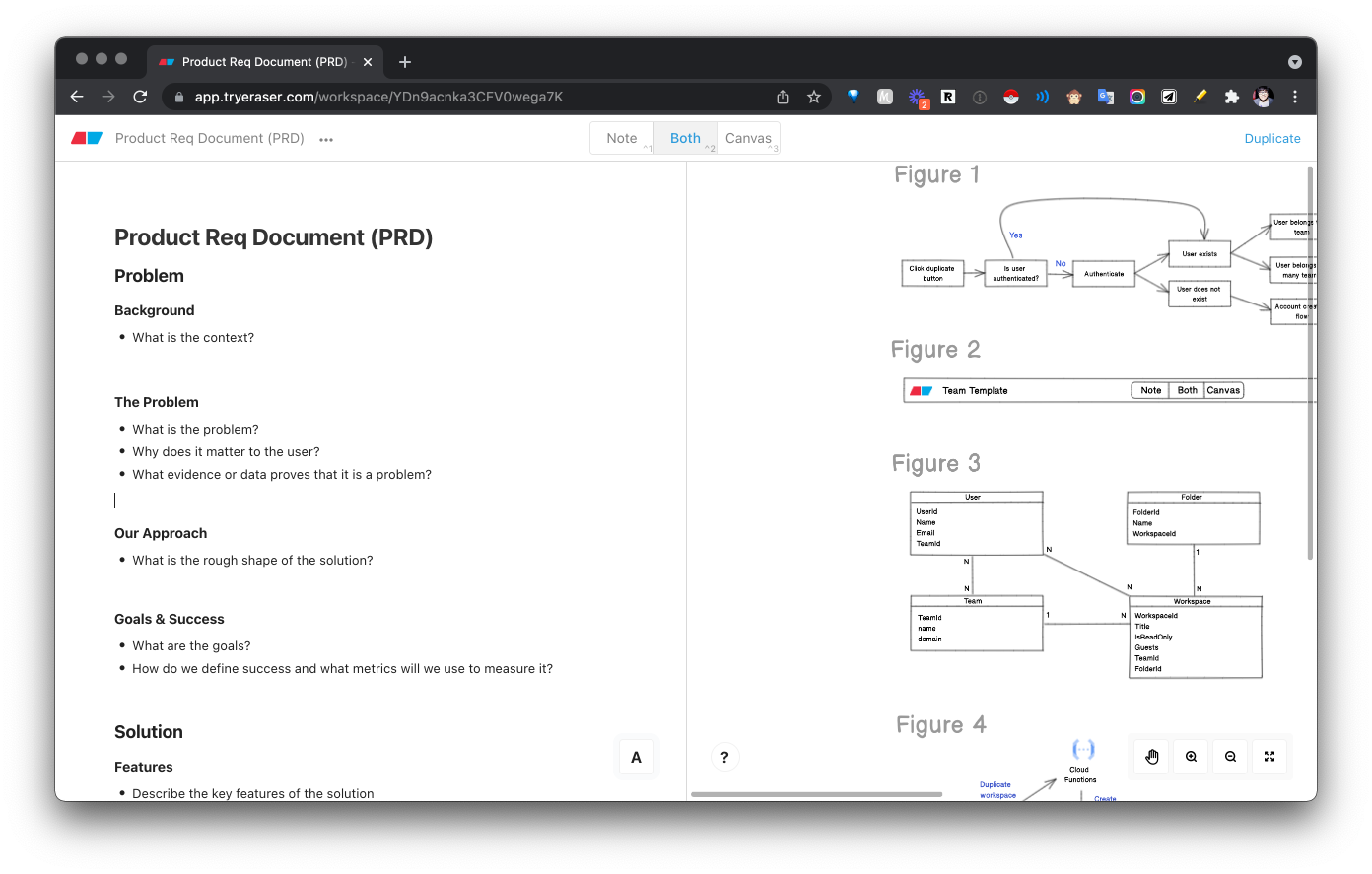Switch to Note view tab
The height and width of the screenshot is (874, 1372).
coord(622,139)
